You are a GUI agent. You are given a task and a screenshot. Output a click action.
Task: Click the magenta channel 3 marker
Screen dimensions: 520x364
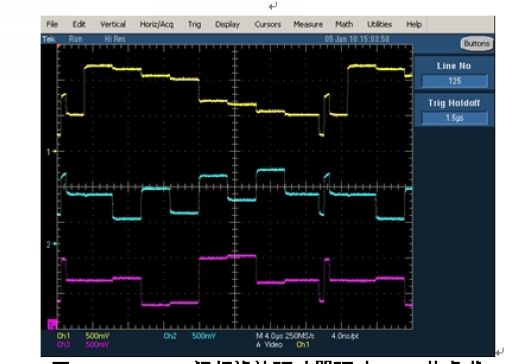coord(52,324)
